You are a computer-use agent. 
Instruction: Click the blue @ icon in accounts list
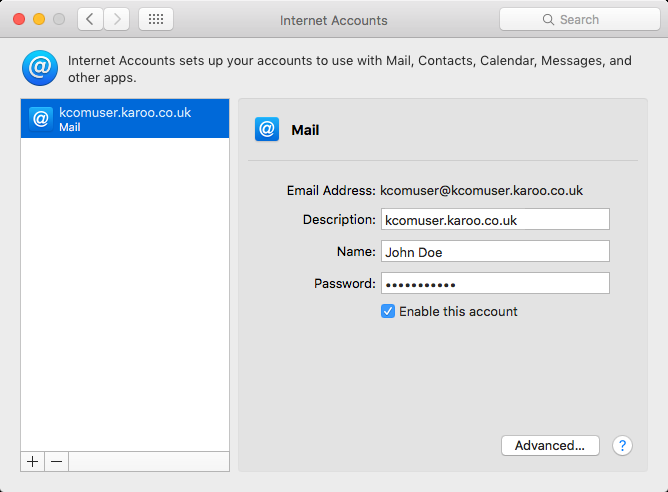pos(41,119)
